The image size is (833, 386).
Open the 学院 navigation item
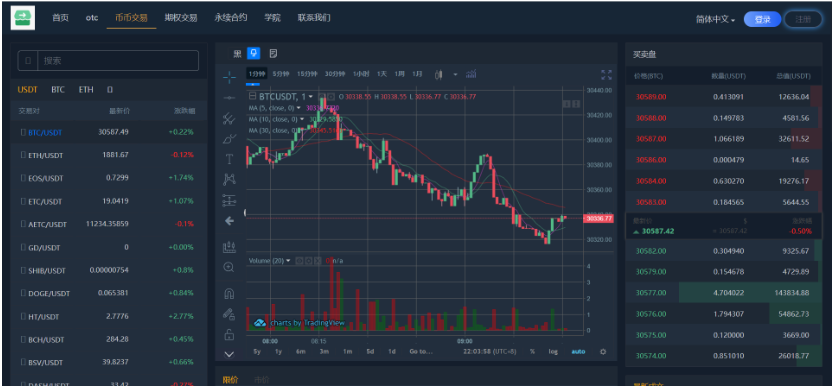tap(273, 18)
